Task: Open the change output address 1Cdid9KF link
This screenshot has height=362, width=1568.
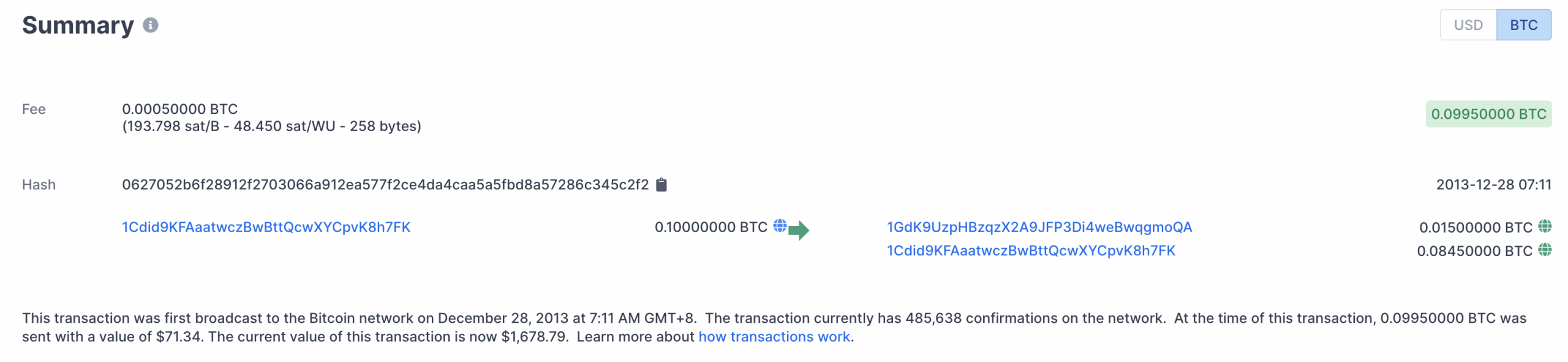Action: 1031,251
